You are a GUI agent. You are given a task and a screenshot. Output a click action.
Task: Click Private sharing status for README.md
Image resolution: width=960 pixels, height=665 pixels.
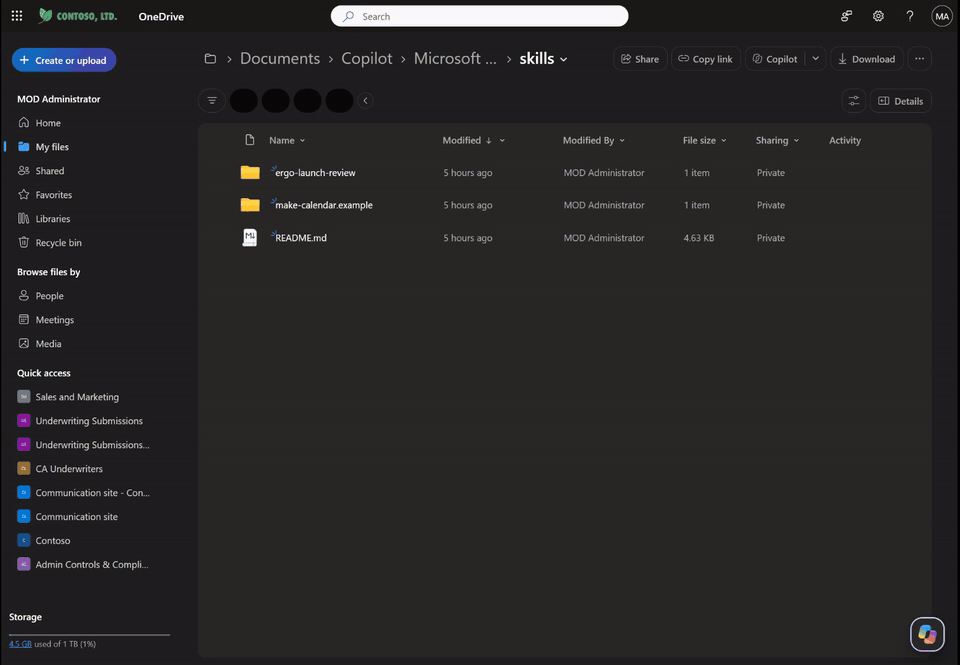pos(770,238)
